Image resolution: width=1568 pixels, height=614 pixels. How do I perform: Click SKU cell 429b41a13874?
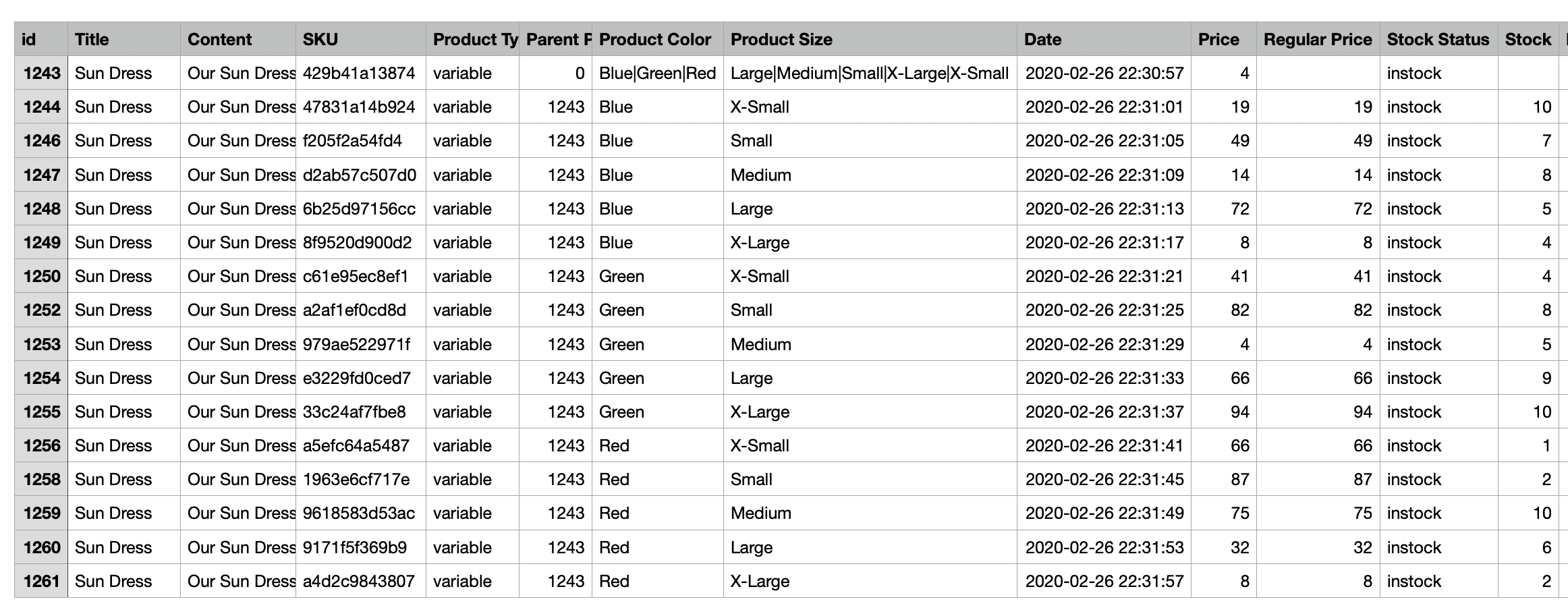coord(359,73)
